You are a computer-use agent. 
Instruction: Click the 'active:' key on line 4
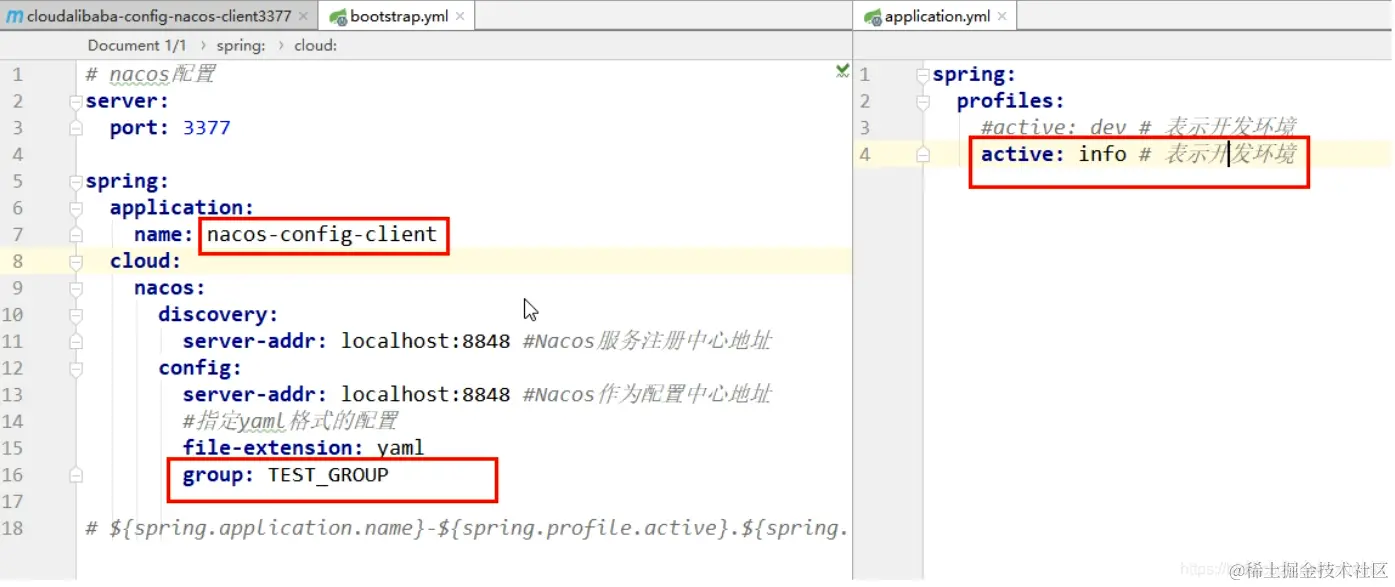(x=1023, y=154)
